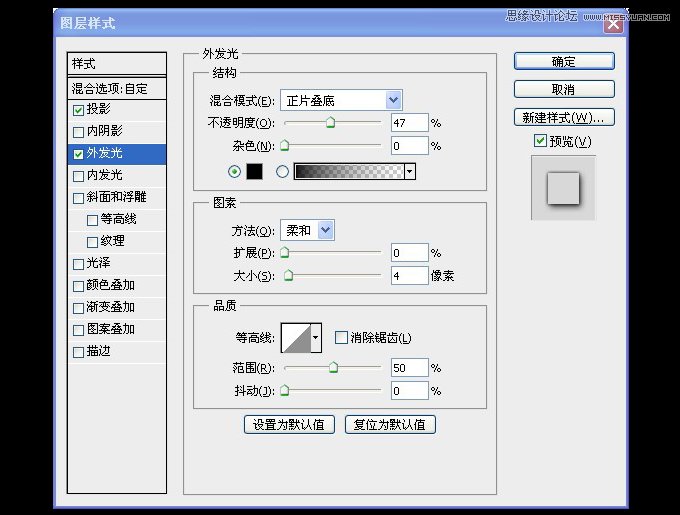Click the 不透明度 value field showing 47
The image size is (680, 515).
click(409, 123)
